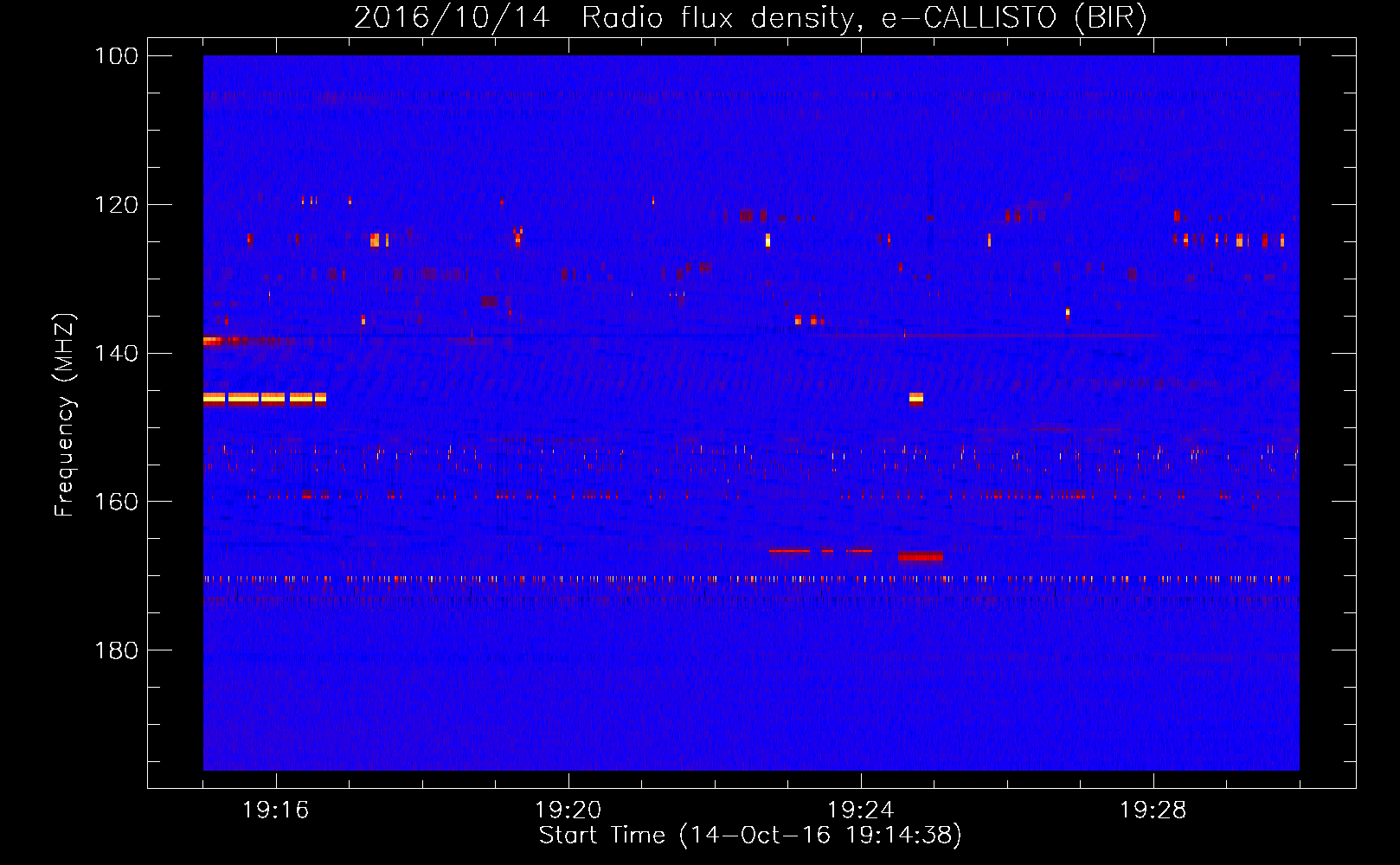Click the 19:24 time tick label
The height and width of the screenshot is (865, 1400).
click(x=861, y=811)
